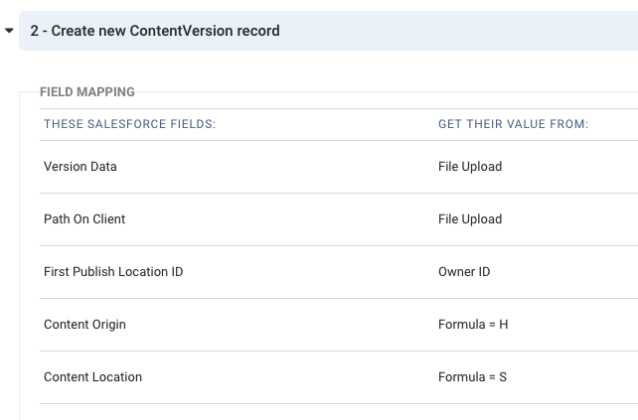Select the Version Data field name

79,167
